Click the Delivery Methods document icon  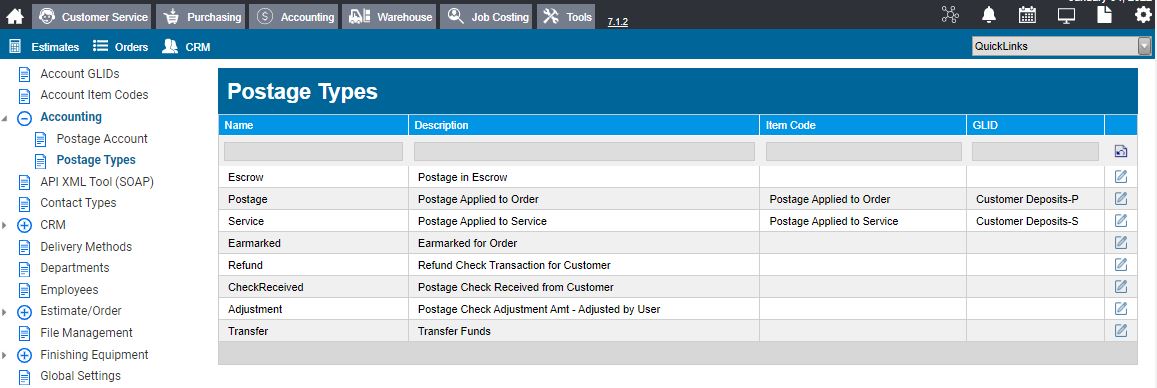pos(24,247)
